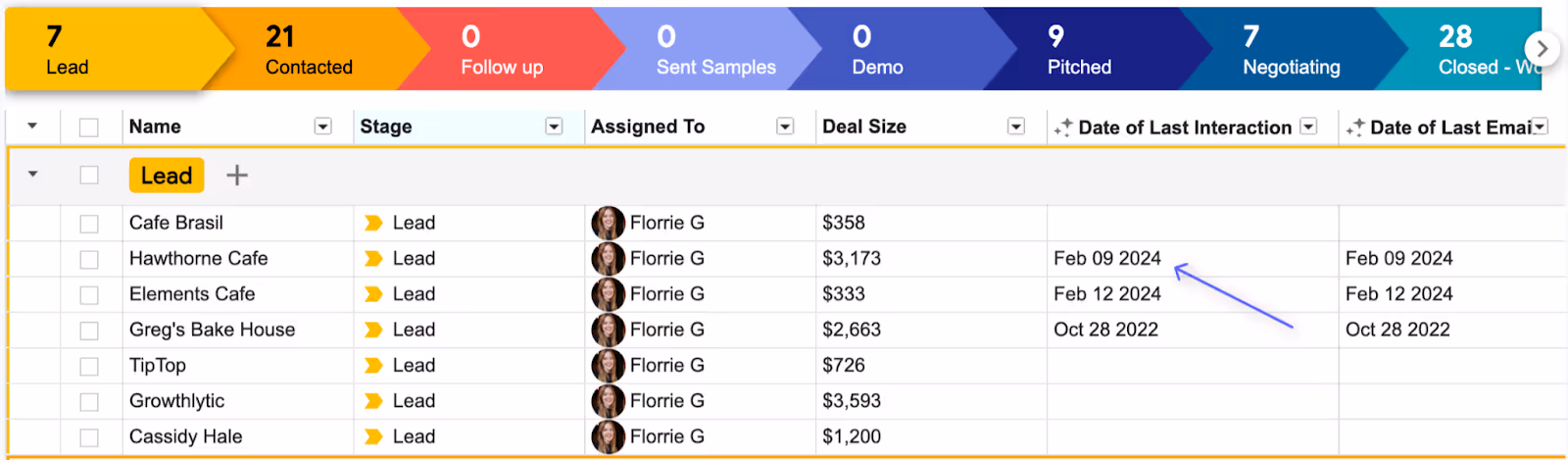This screenshot has height=460, width=1568.
Task: Click Florrie G avatar in Cassidy Hale row
Action: coord(608,436)
